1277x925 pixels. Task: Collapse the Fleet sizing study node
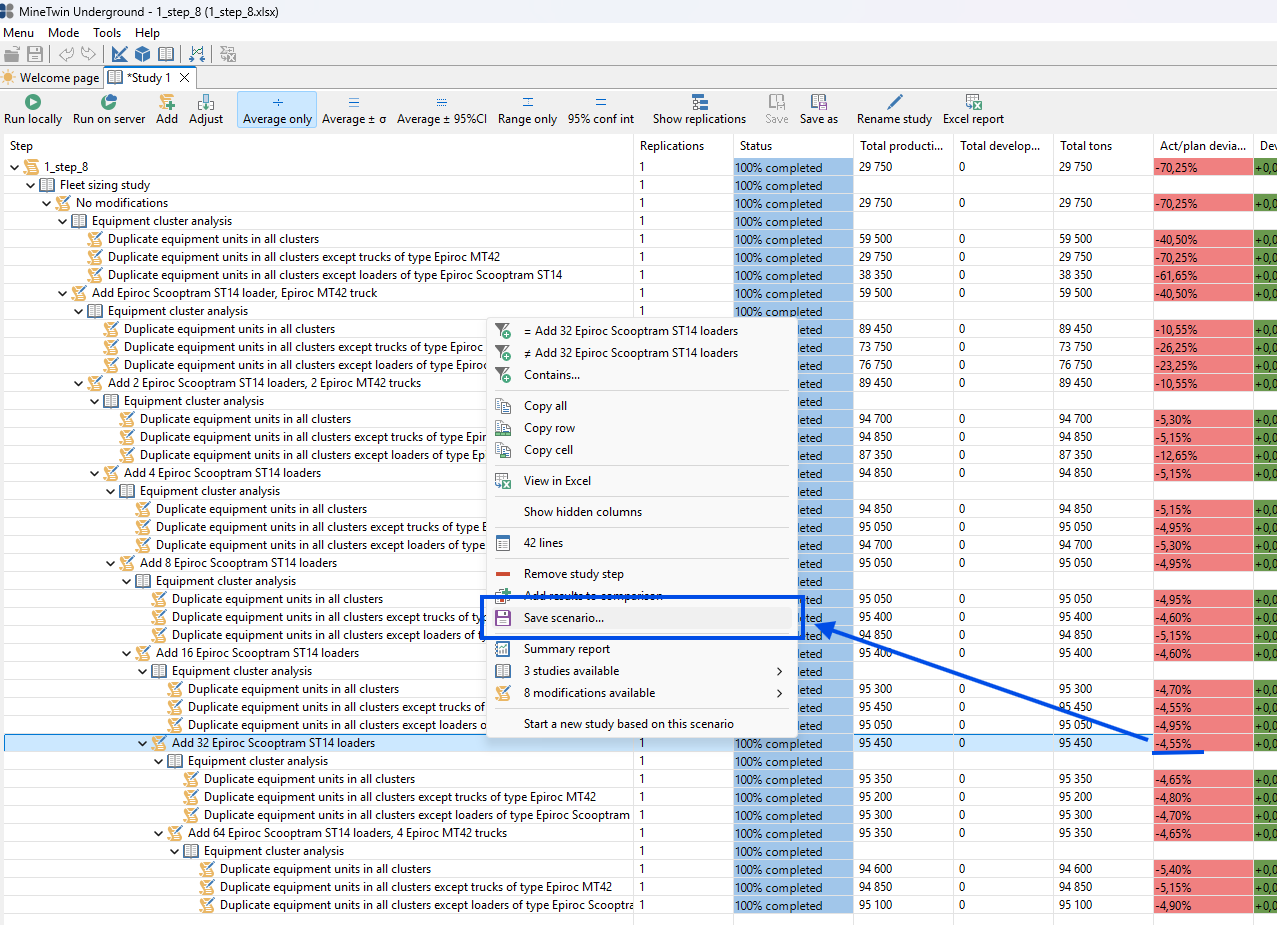(30, 185)
